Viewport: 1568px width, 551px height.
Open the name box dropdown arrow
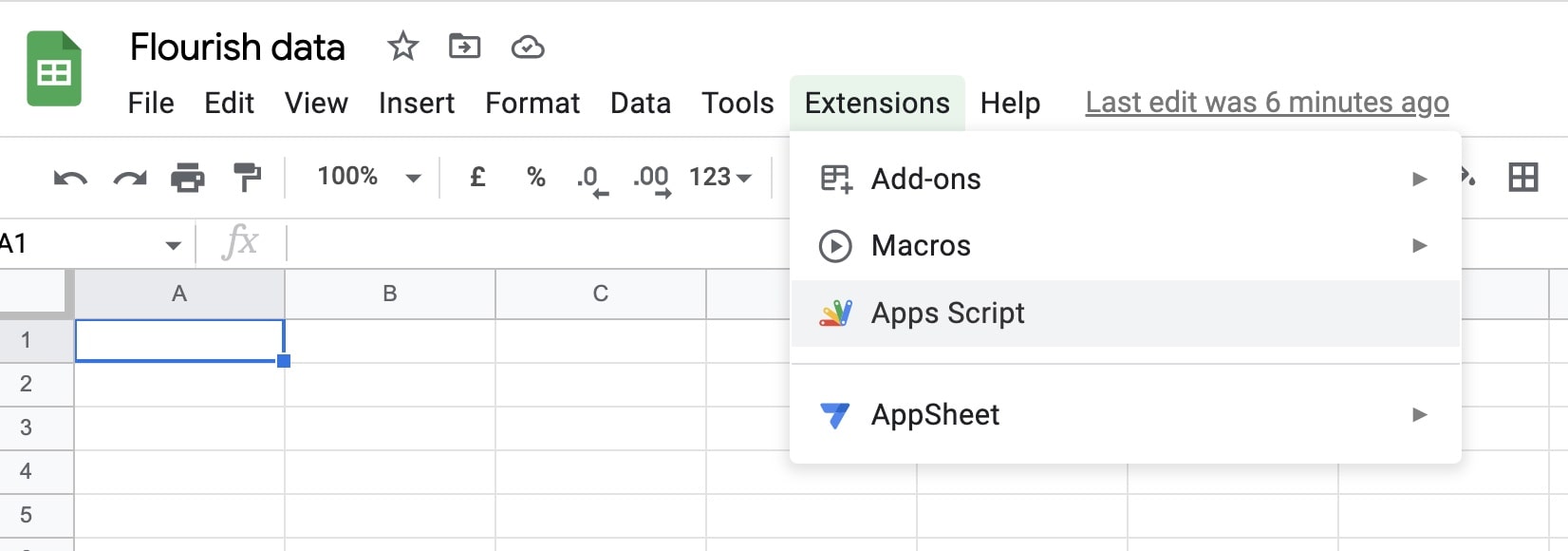coord(173,245)
